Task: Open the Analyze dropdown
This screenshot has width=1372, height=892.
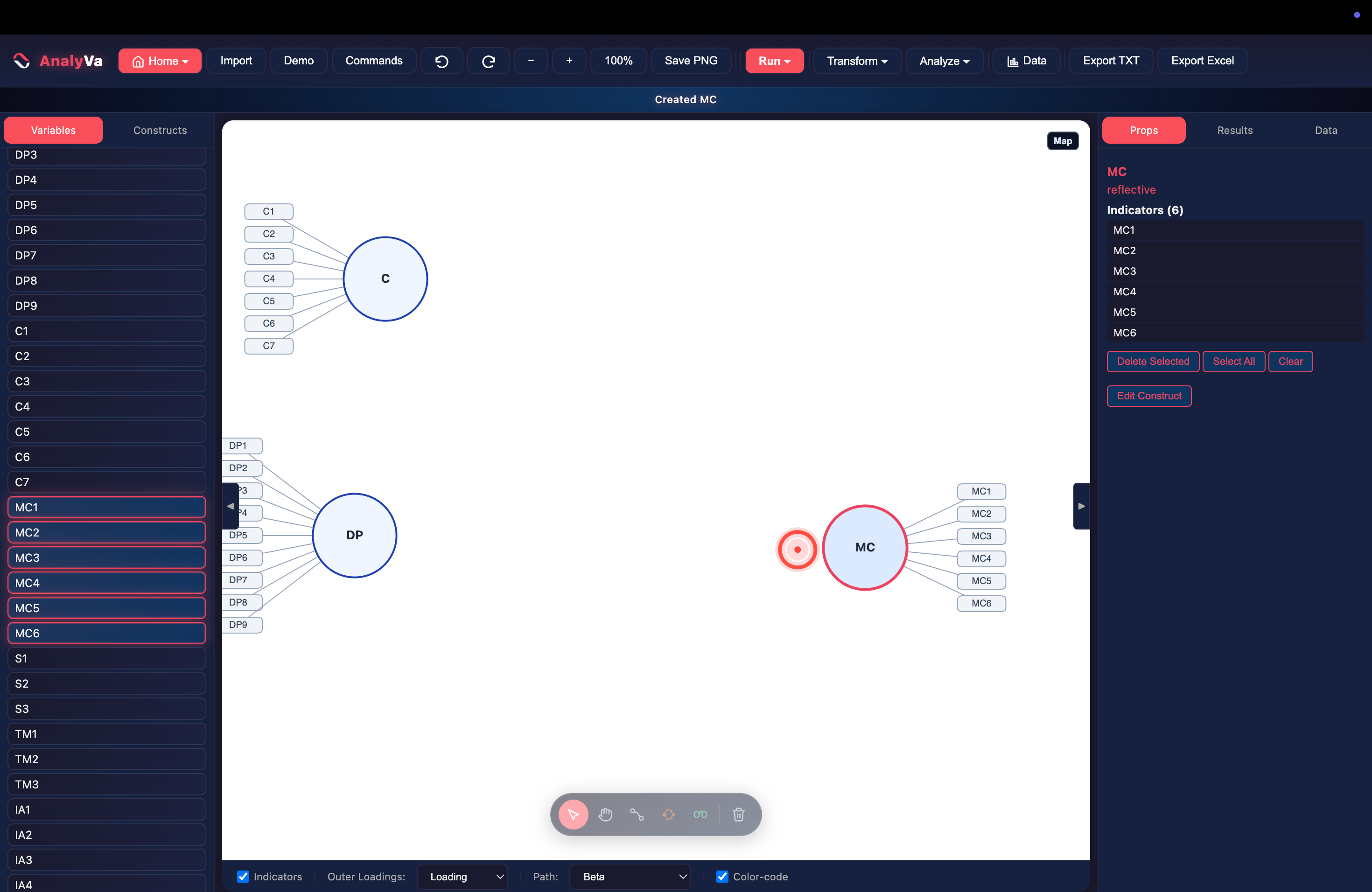Action: (944, 61)
